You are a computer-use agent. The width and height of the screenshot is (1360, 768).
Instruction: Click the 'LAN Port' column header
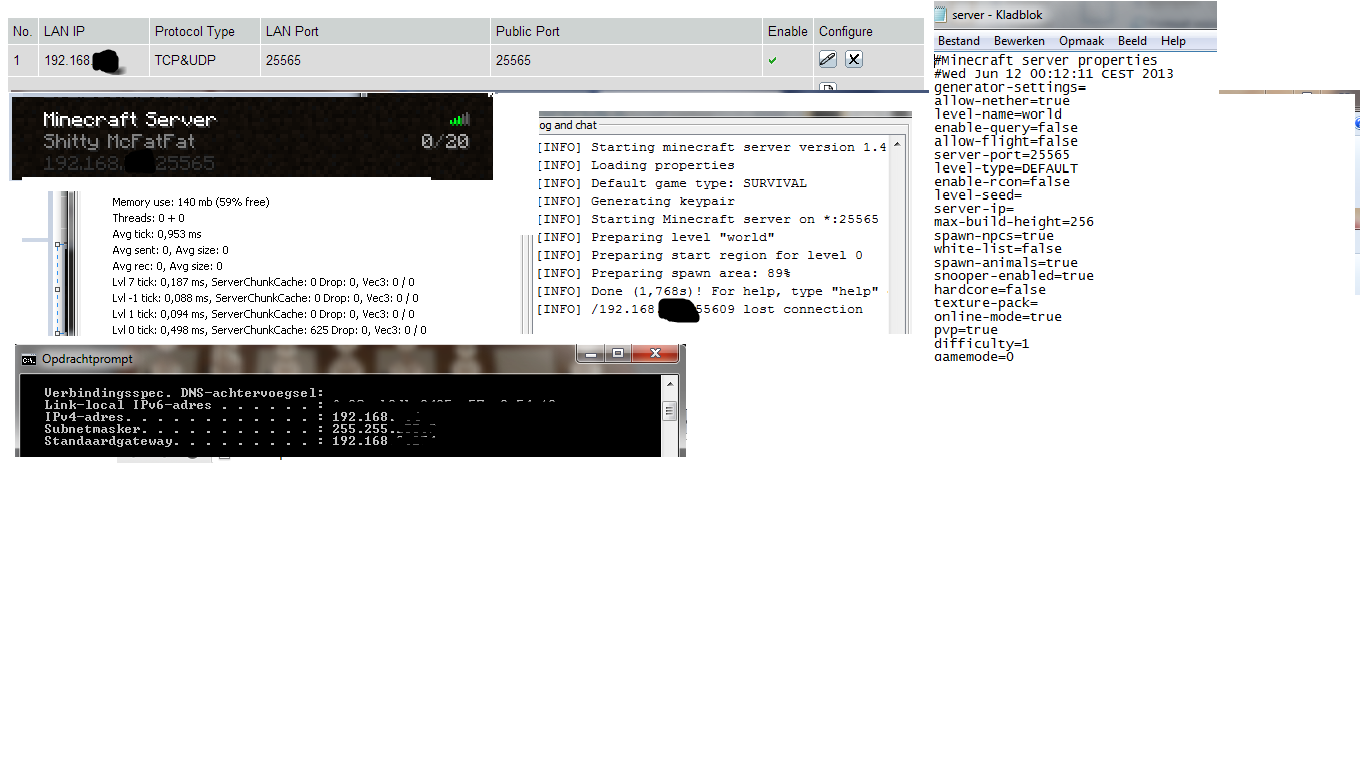point(292,31)
